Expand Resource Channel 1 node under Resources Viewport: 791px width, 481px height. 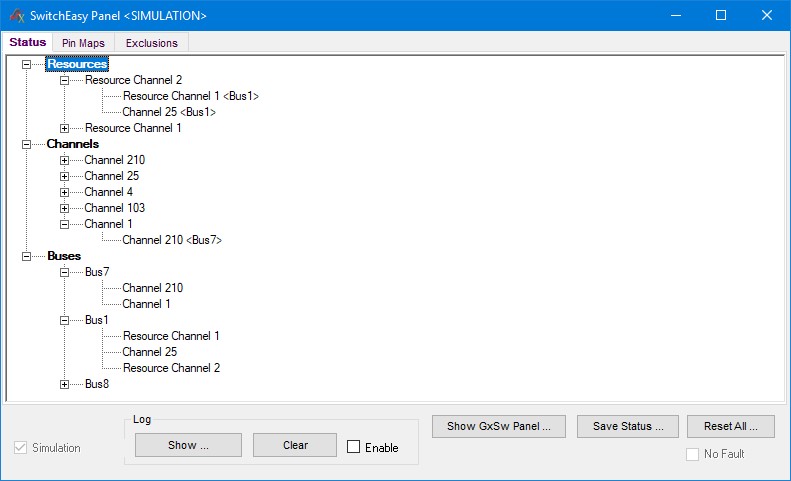click(65, 128)
